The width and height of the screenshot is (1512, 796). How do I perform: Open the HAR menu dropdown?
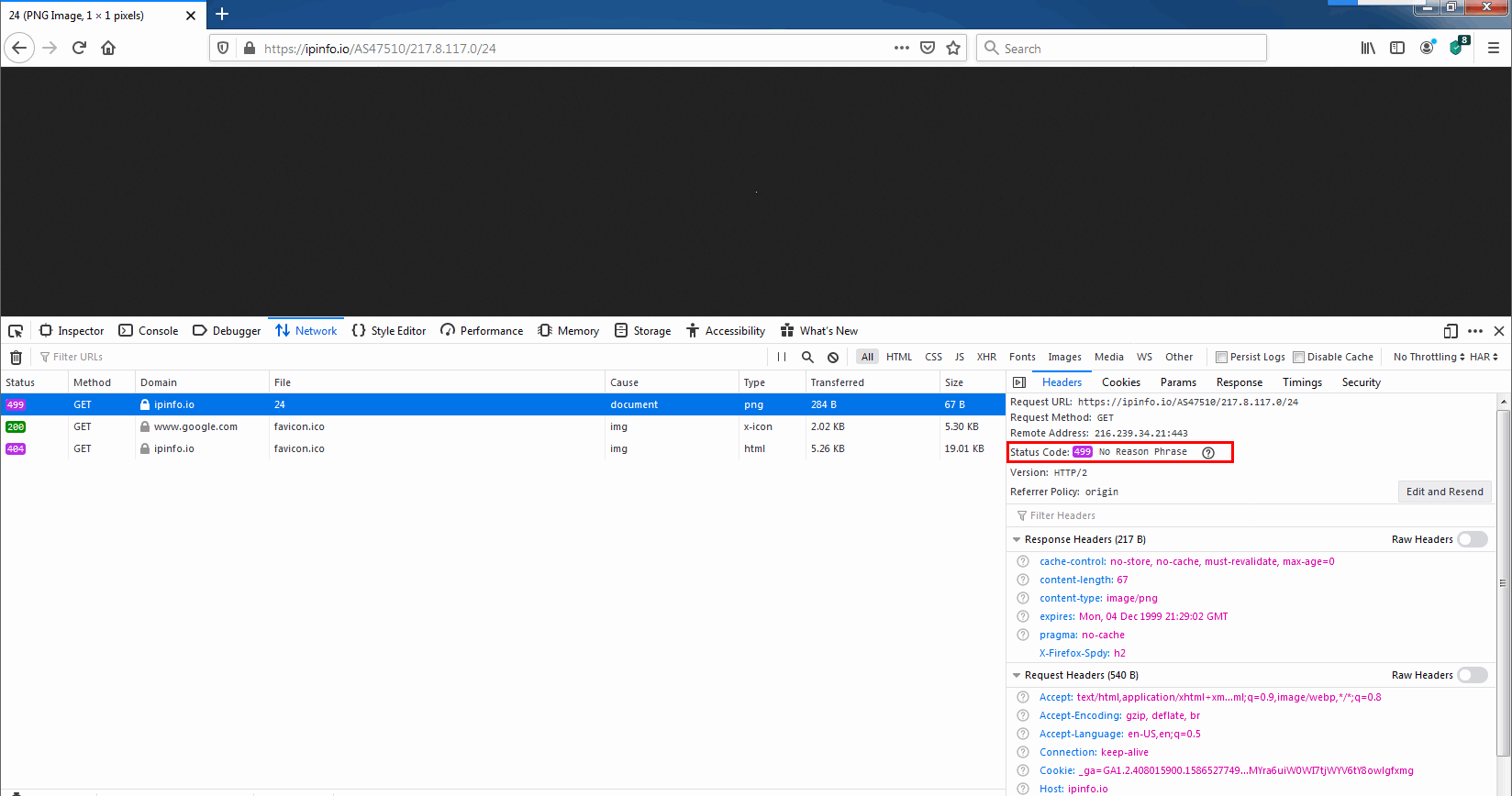(1484, 358)
